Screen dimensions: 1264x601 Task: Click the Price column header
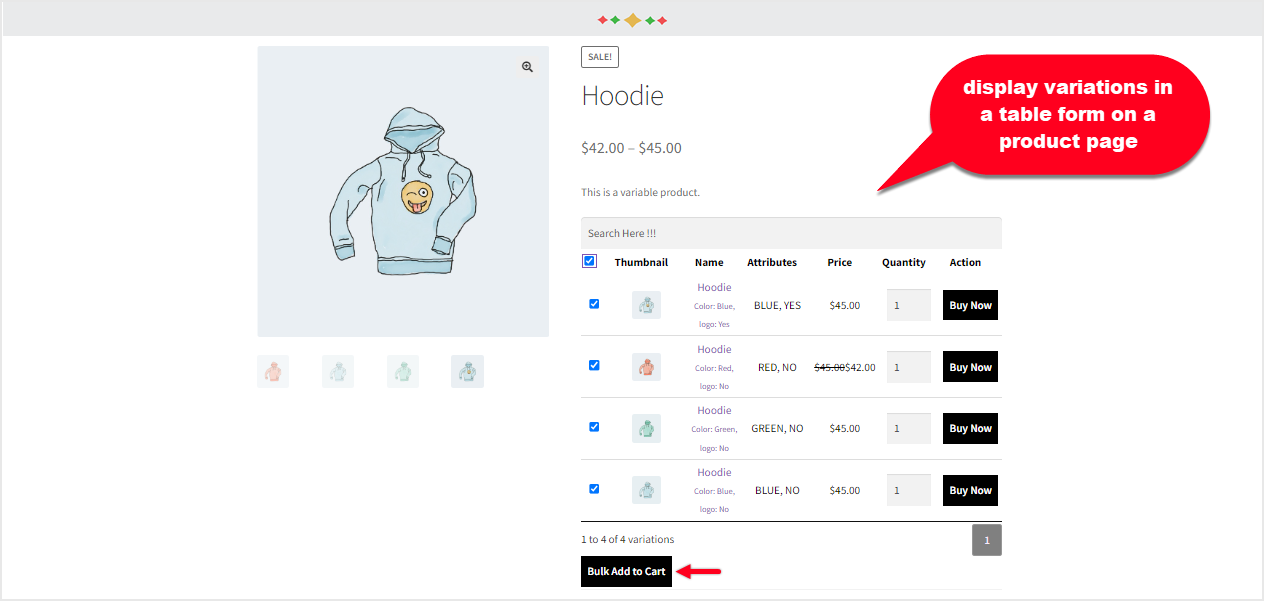click(840, 262)
